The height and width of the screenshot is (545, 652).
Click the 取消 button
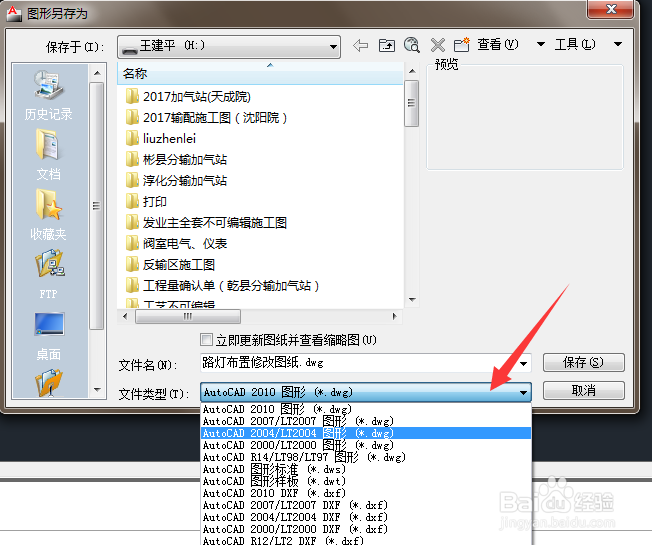pos(583,391)
